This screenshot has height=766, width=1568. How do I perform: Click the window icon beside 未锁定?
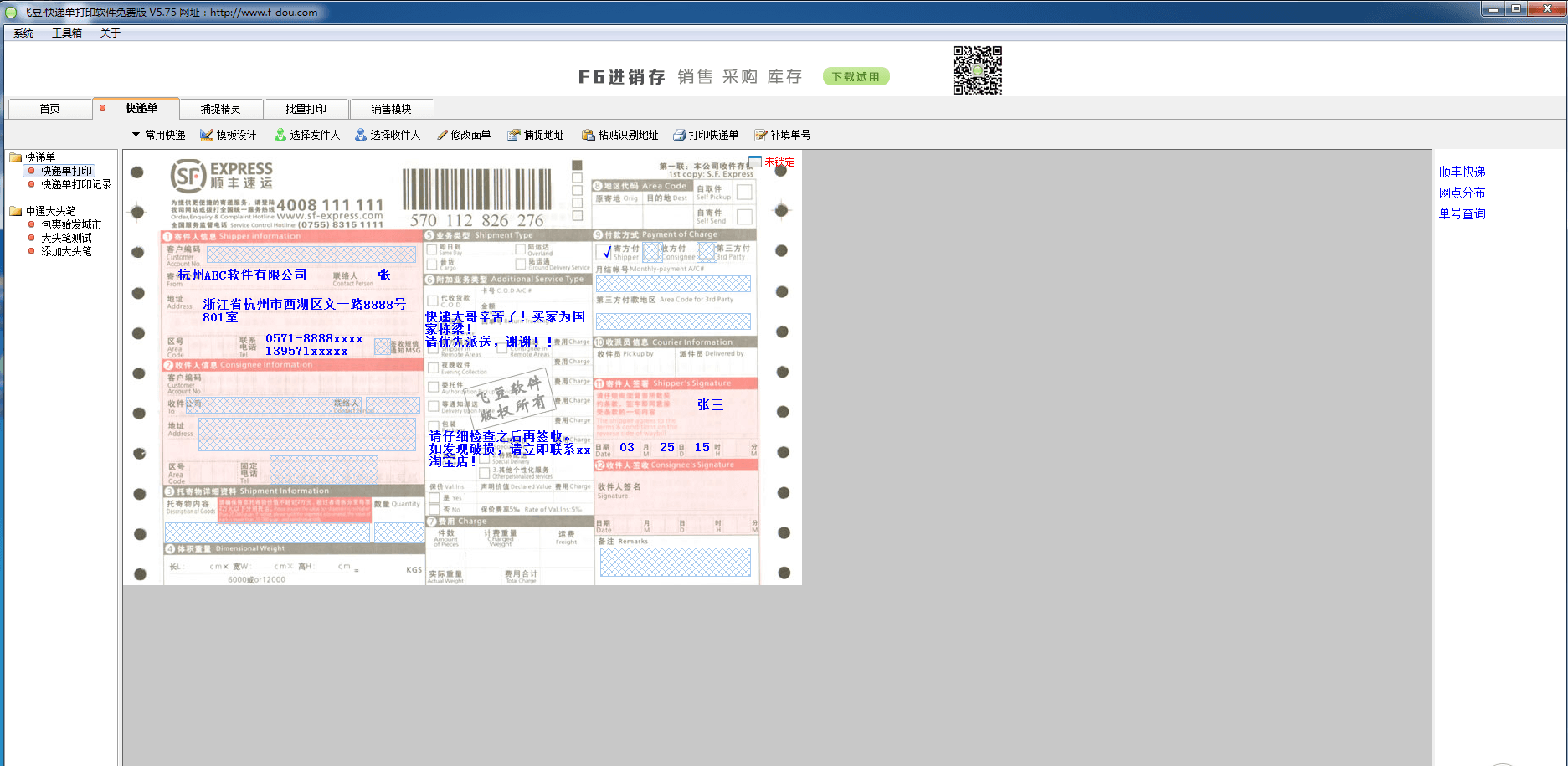coord(755,161)
